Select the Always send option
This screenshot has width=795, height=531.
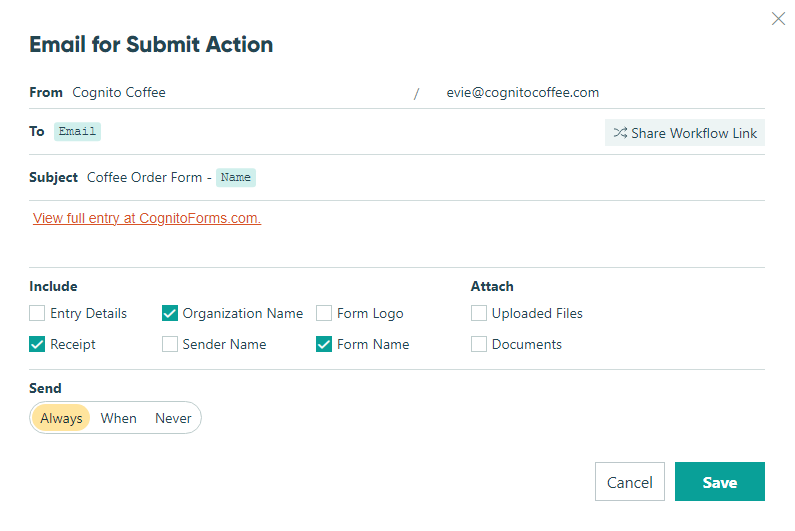point(61,418)
